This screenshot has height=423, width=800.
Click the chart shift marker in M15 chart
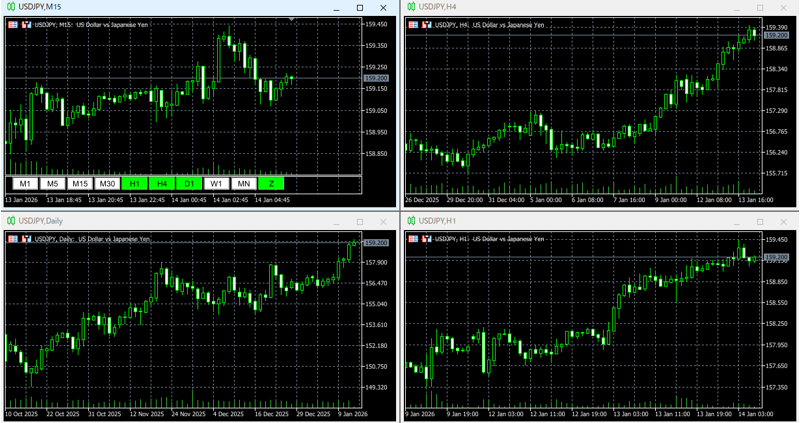291,20
